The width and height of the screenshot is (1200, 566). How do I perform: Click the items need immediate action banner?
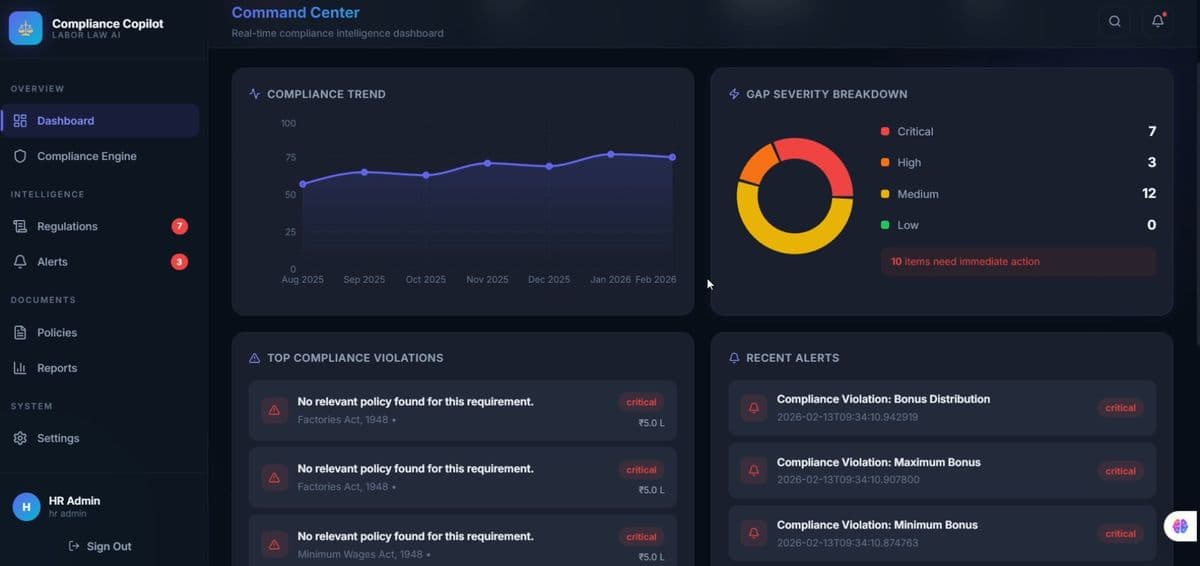click(1017, 262)
